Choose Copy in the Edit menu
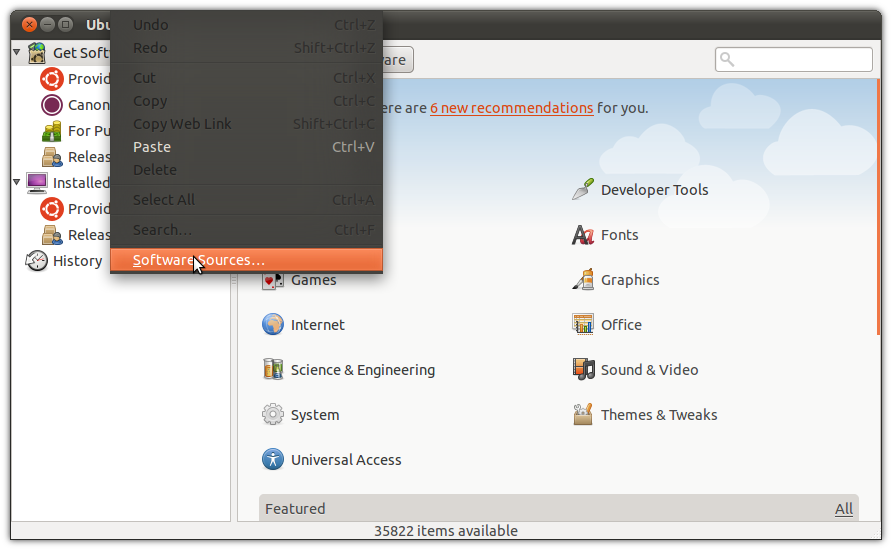 pyautogui.click(x=246, y=101)
